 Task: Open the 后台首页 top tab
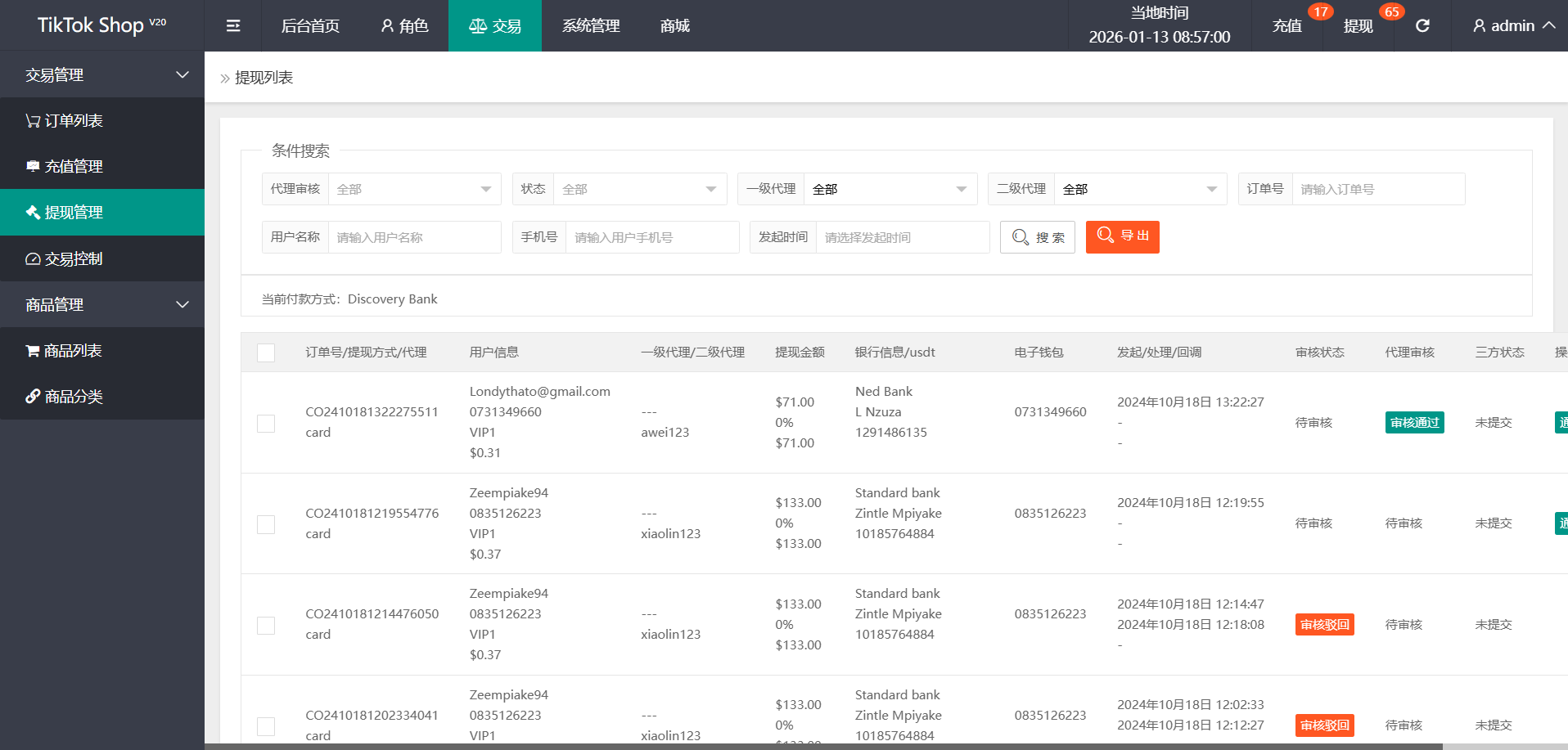[x=310, y=26]
